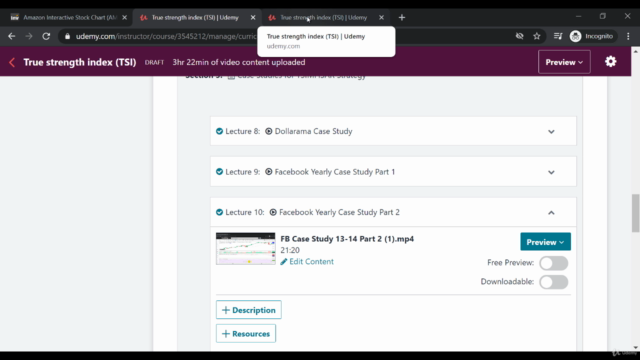Open the Chrome three-dot menu
Image resolution: width=640 pixels, height=360 pixels.
pos(628,36)
